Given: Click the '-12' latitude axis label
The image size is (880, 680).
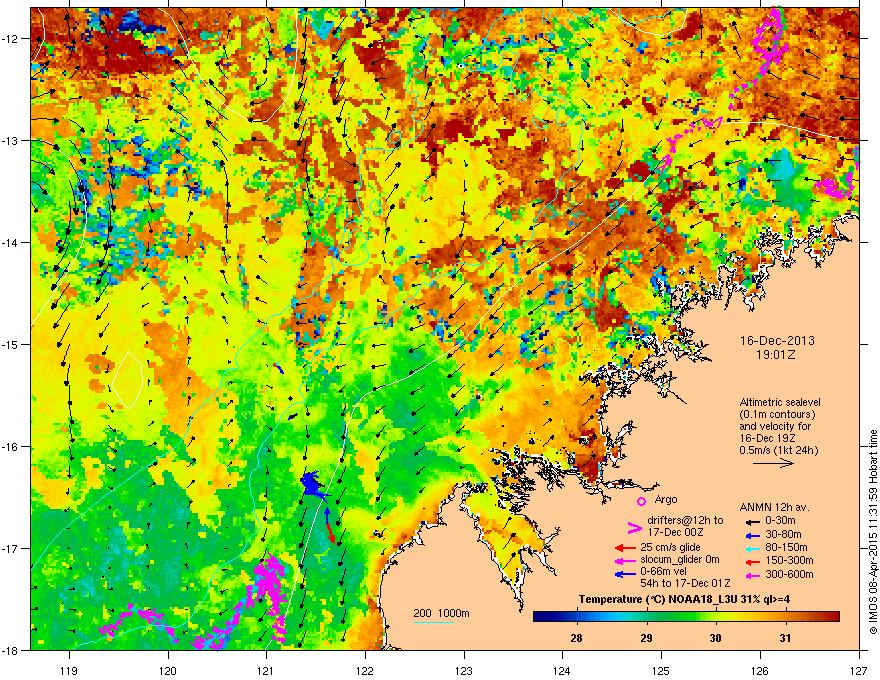Looking at the screenshot, I should [12, 39].
